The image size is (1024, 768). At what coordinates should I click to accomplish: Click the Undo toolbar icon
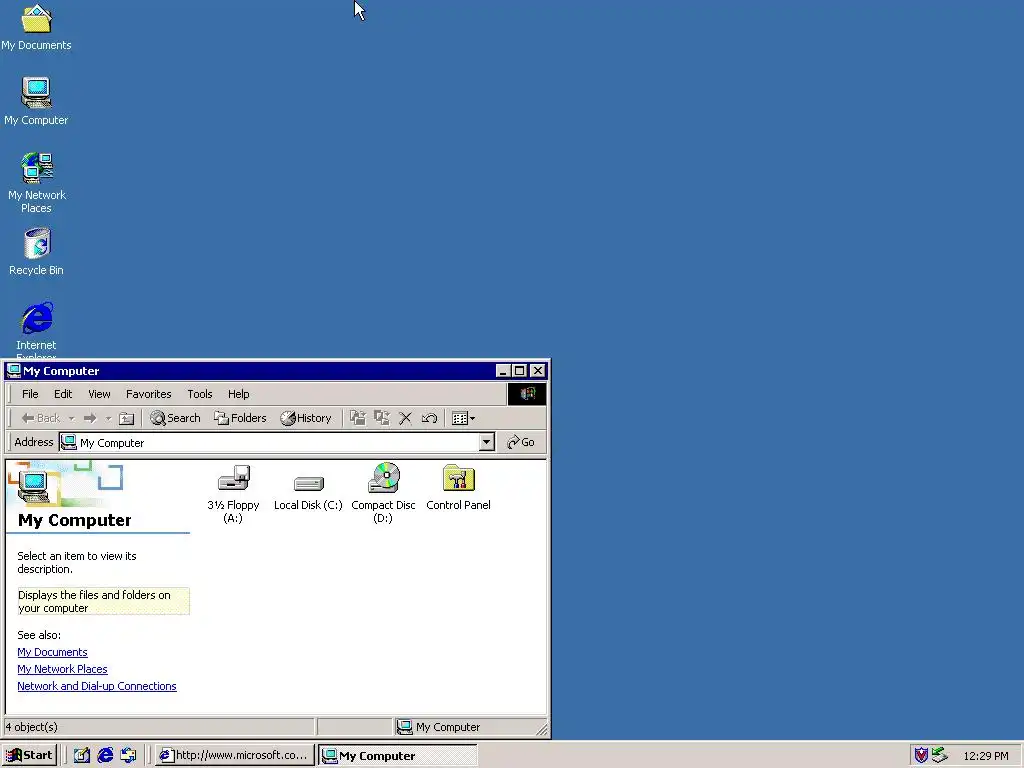tap(429, 418)
